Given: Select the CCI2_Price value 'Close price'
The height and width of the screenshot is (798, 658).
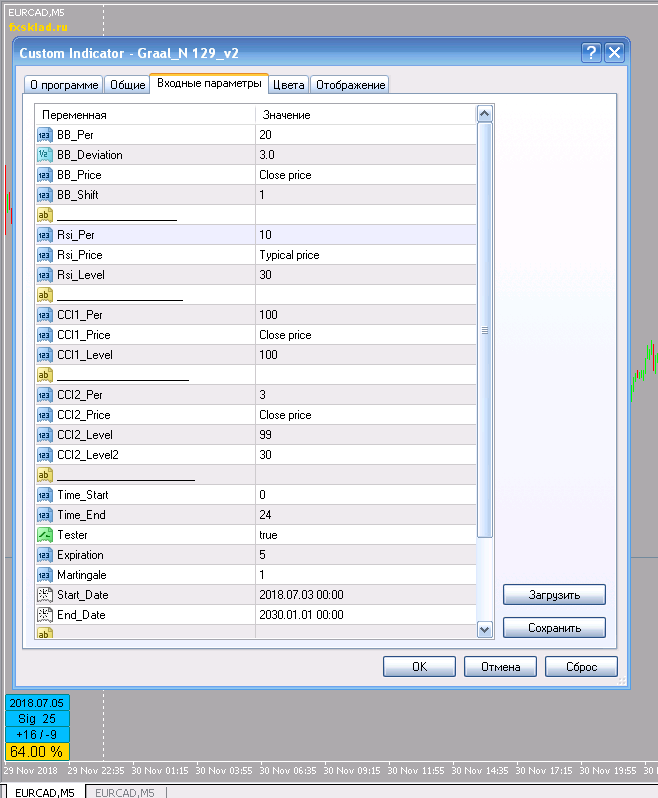Looking at the screenshot, I should (x=285, y=415).
